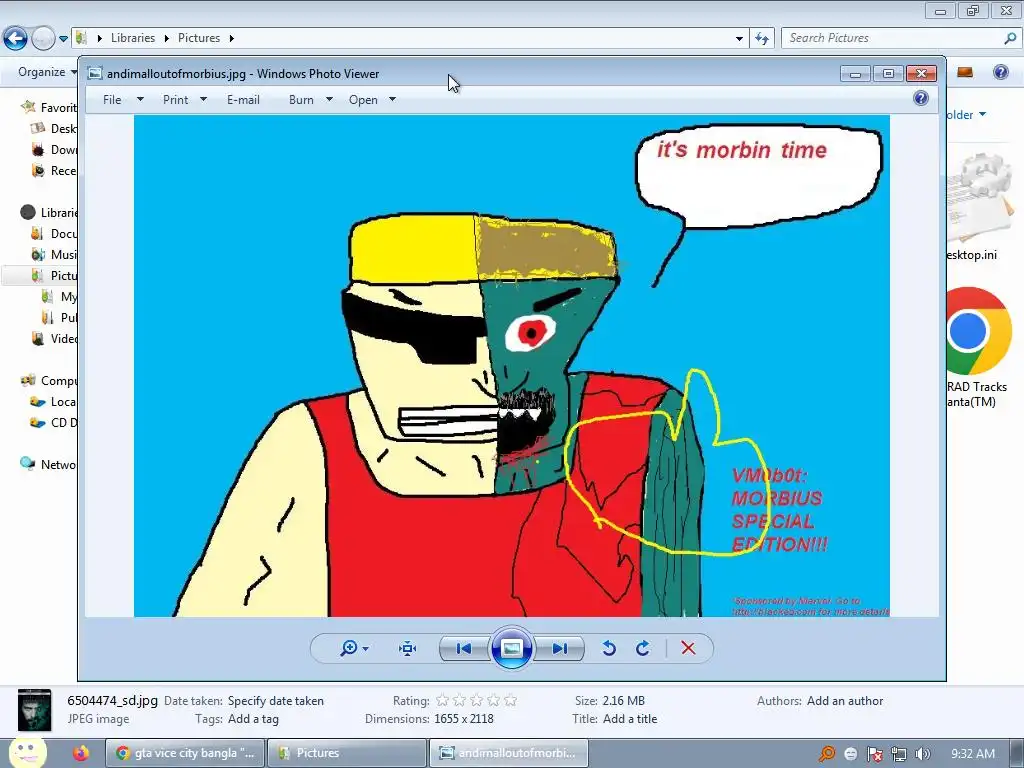This screenshot has width=1024, height=768.
Task: Rotate picture clockwise
Action: [x=643, y=648]
